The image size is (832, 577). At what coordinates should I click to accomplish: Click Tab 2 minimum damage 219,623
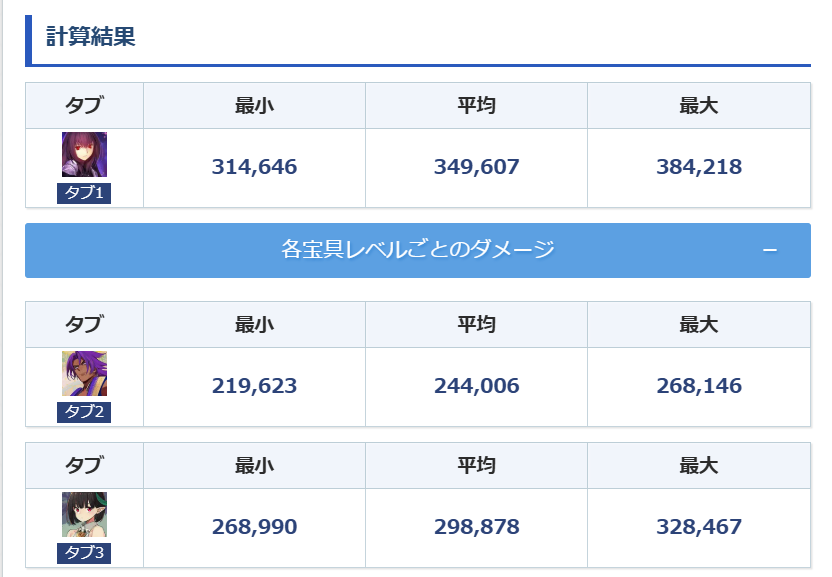[254, 386]
